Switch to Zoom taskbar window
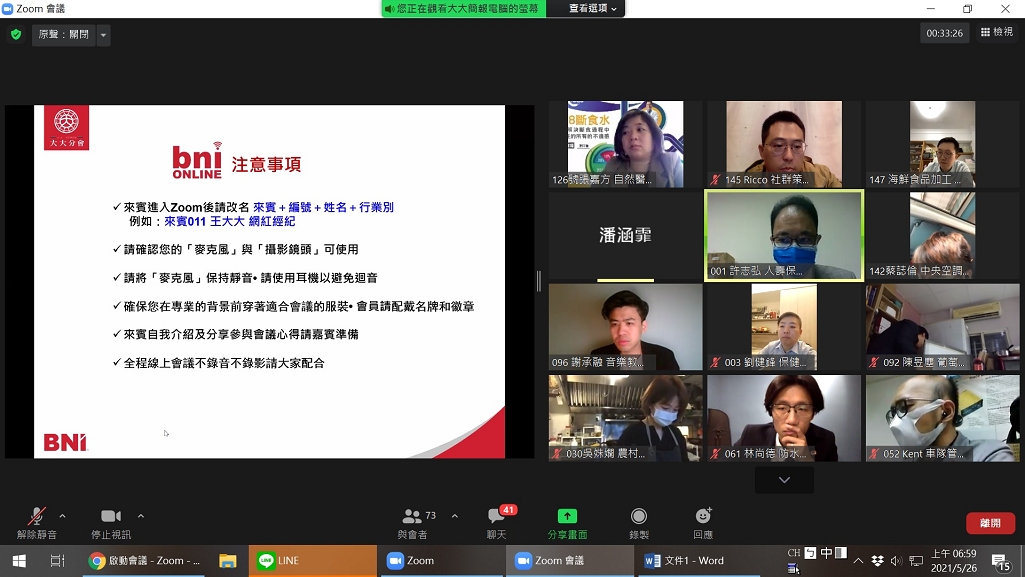 pyautogui.click(x=443, y=561)
